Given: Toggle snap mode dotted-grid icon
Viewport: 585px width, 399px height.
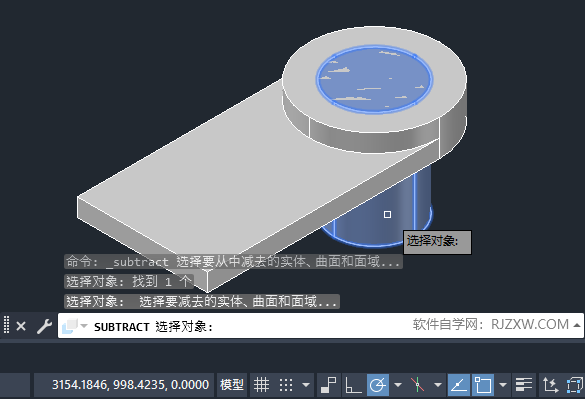Looking at the screenshot, I should point(286,384).
